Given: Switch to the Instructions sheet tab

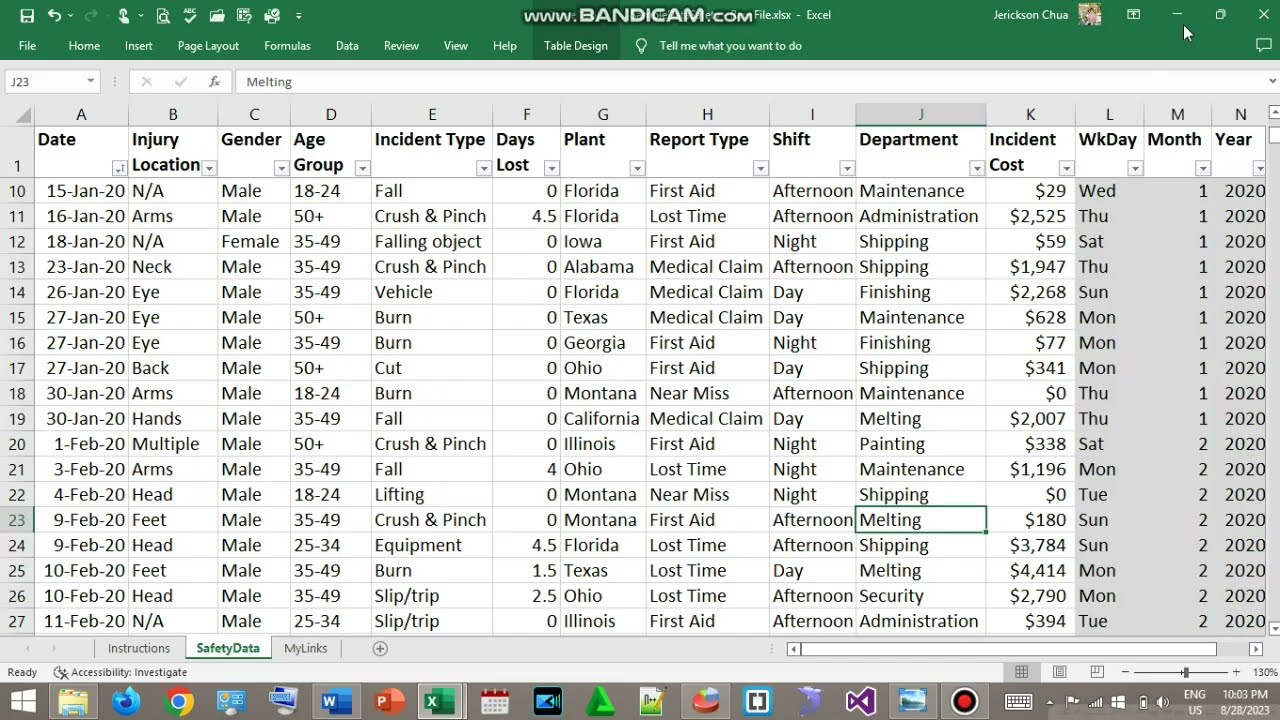Looking at the screenshot, I should (x=139, y=648).
